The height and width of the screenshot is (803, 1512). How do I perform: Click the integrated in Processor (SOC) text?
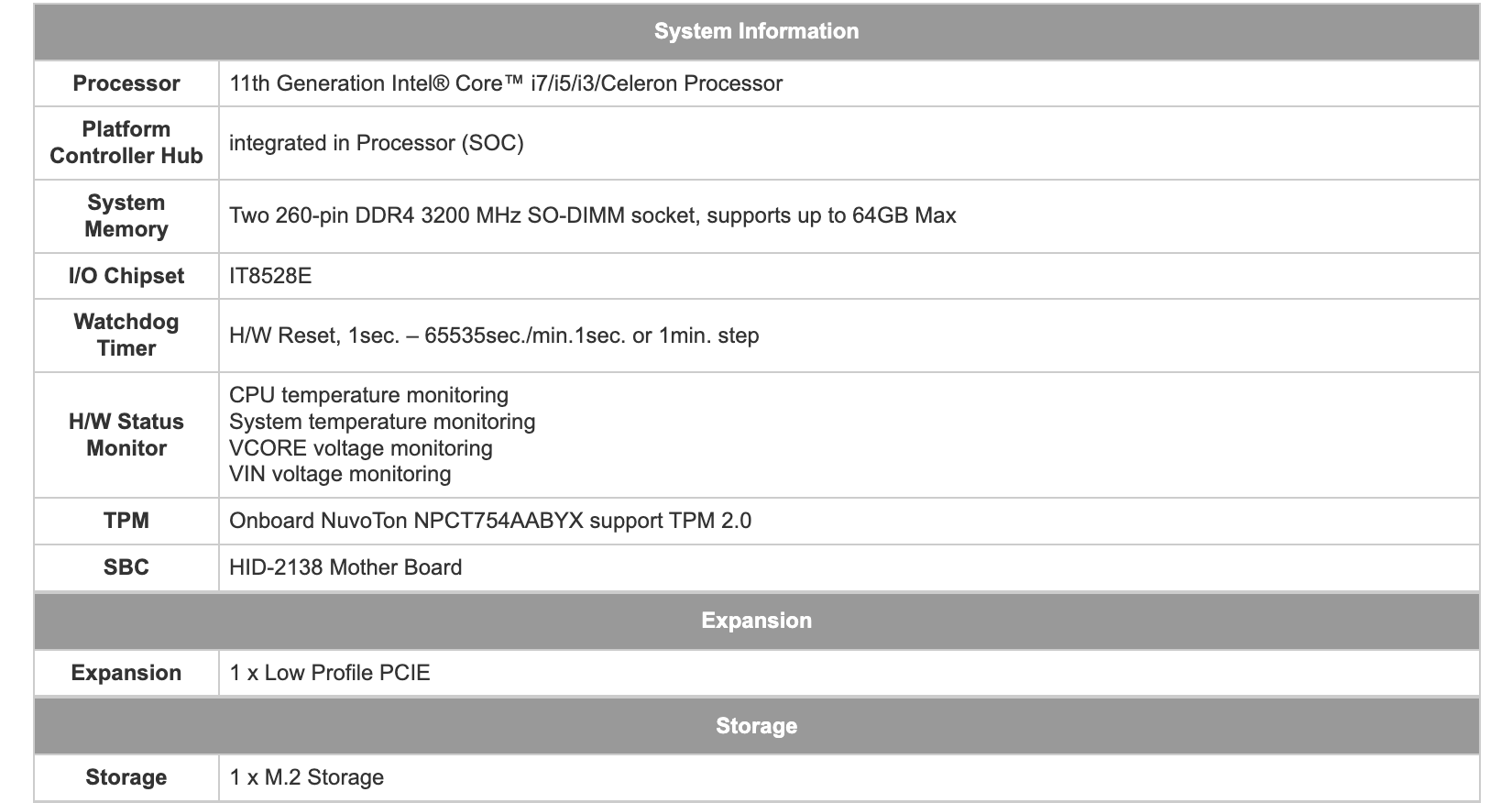[377, 143]
